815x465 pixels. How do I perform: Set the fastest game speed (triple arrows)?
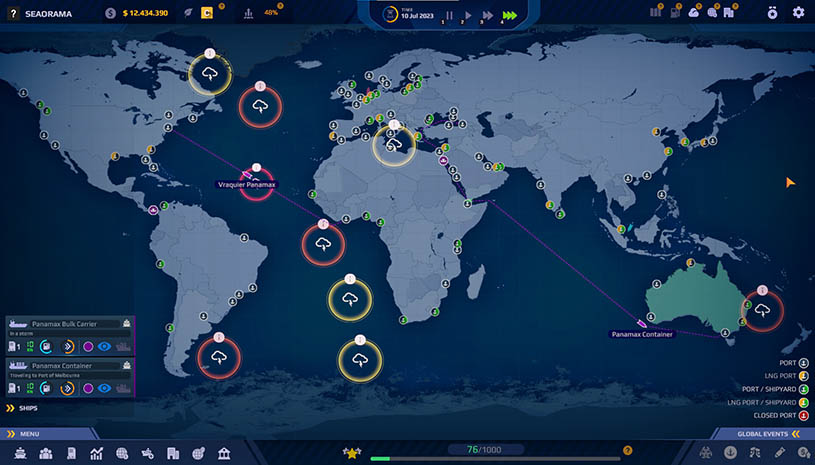tap(510, 15)
